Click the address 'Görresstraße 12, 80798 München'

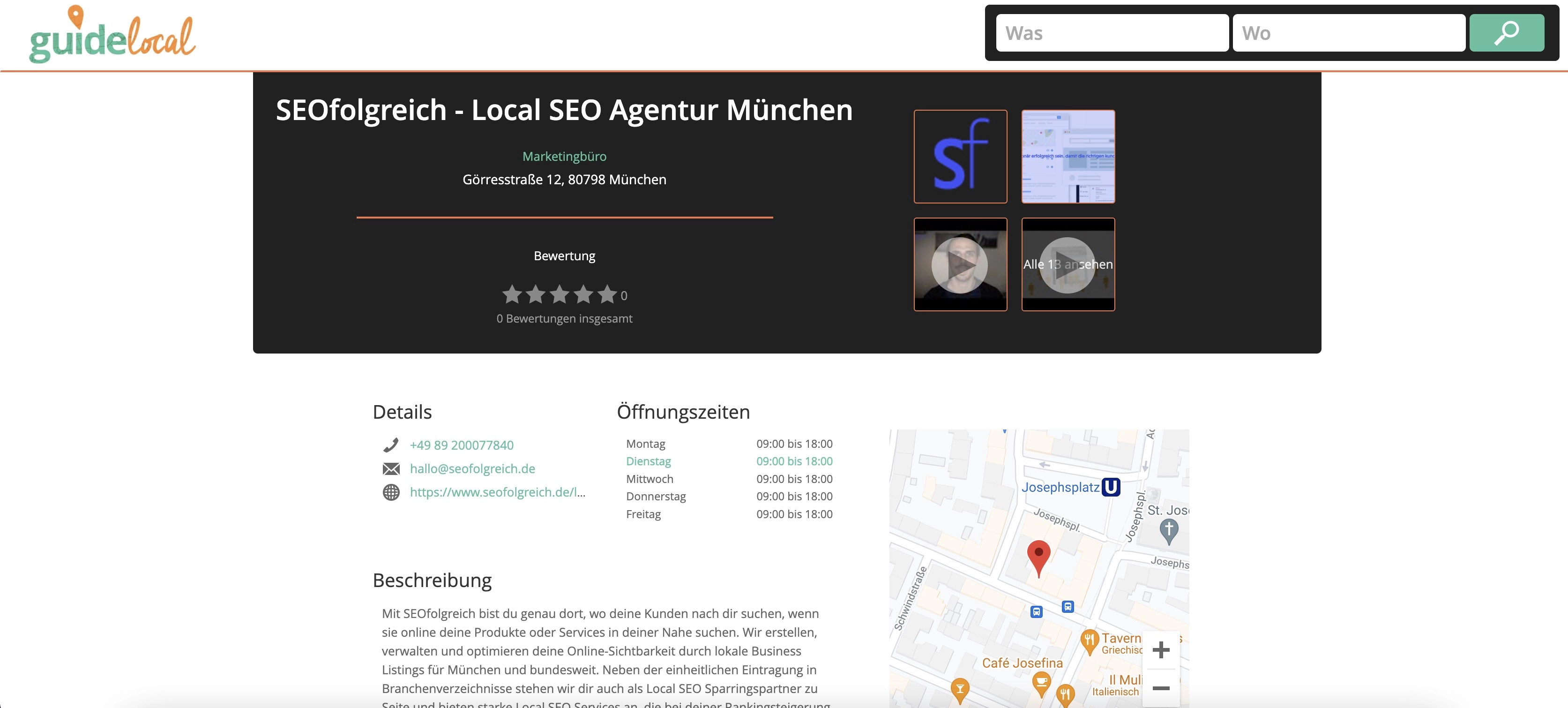tap(564, 180)
